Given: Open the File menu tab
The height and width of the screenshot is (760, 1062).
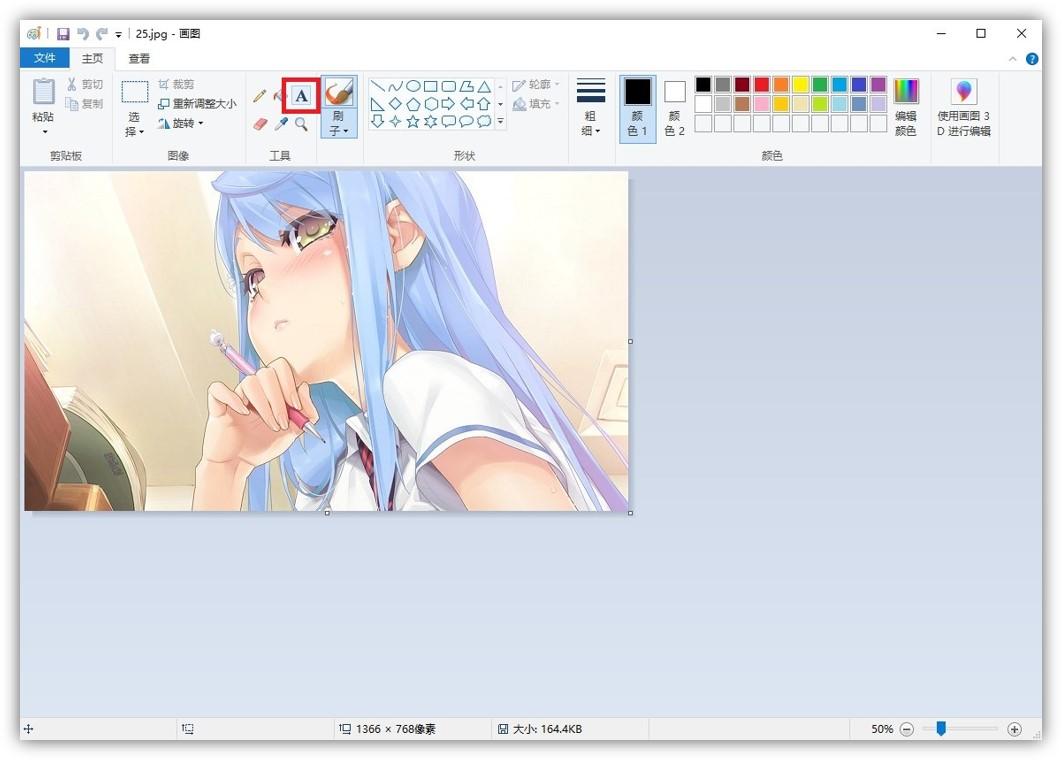Looking at the screenshot, I should coord(45,58).
